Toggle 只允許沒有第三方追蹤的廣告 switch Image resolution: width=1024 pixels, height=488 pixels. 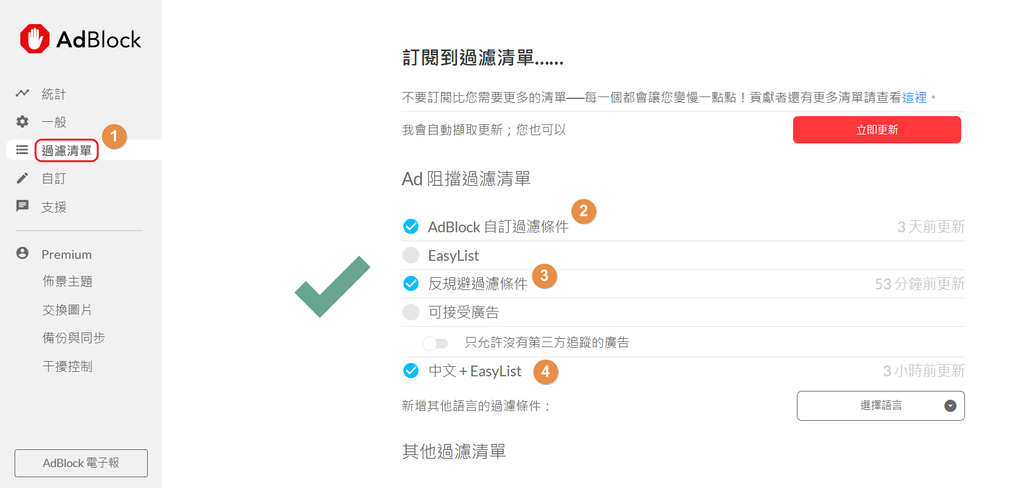pos(435,343)
